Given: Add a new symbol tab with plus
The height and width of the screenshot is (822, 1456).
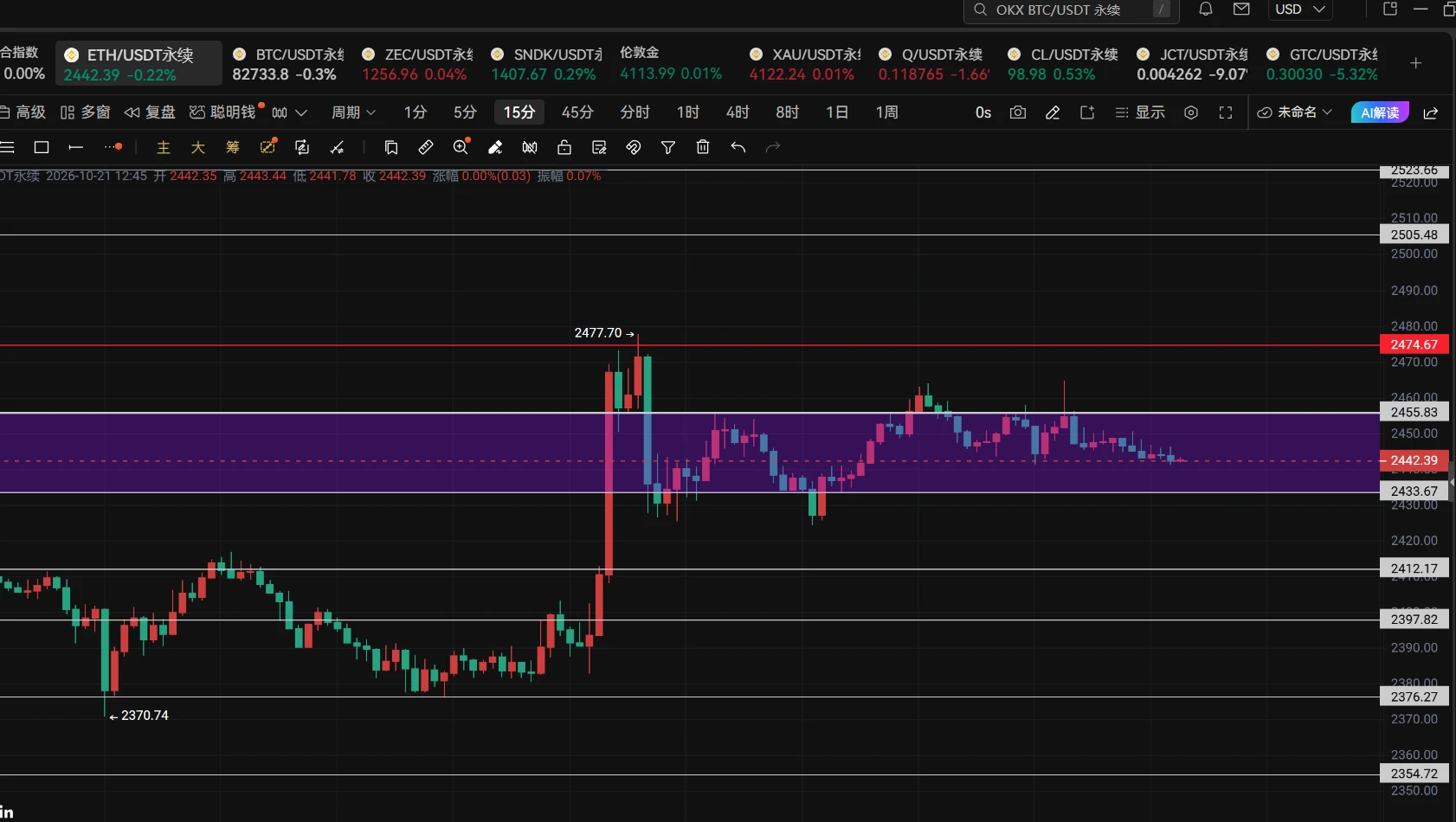Looking at the screenshot, I should pos(1416,63).
